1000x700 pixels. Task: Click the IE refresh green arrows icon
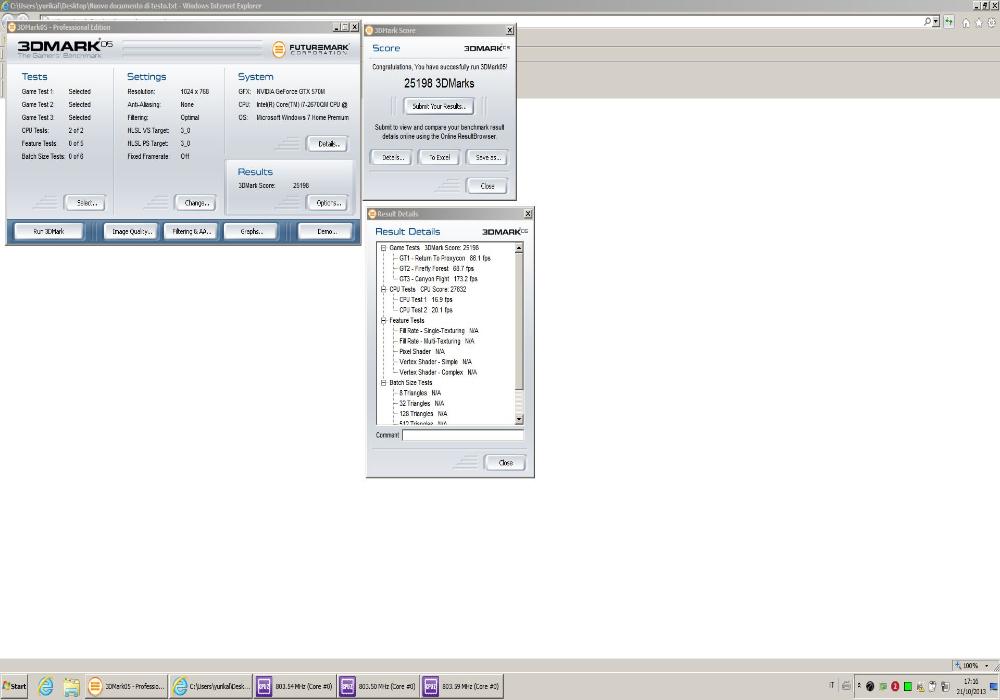click(x=949, y=22)
